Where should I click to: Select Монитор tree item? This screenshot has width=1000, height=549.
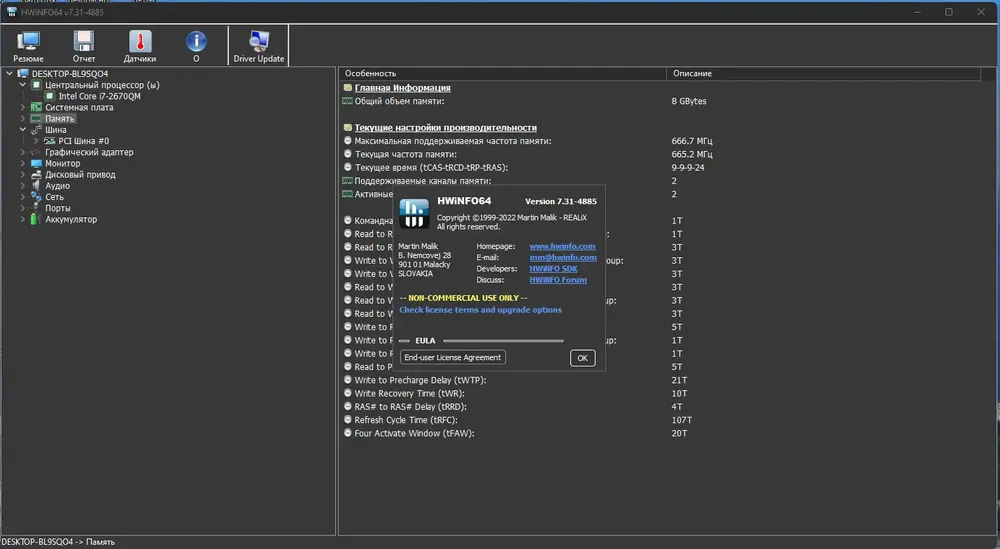pos(62,163)
